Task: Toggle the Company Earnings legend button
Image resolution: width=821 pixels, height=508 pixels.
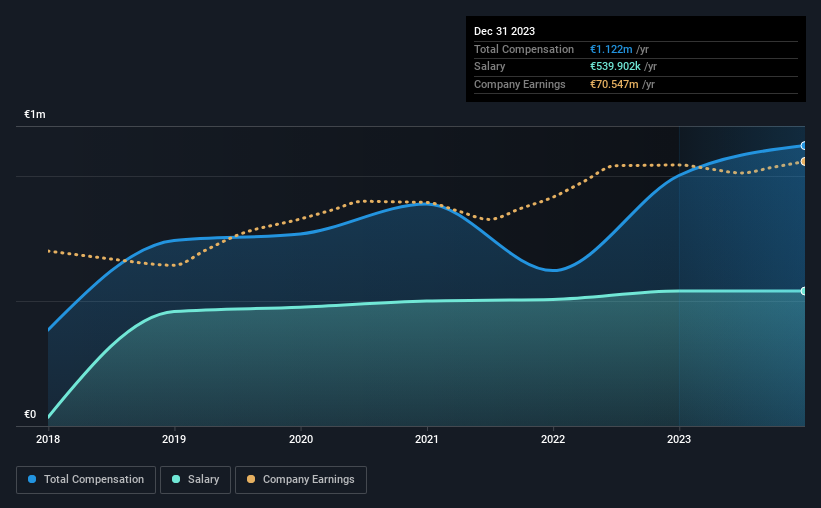Action: pos(301,480)
